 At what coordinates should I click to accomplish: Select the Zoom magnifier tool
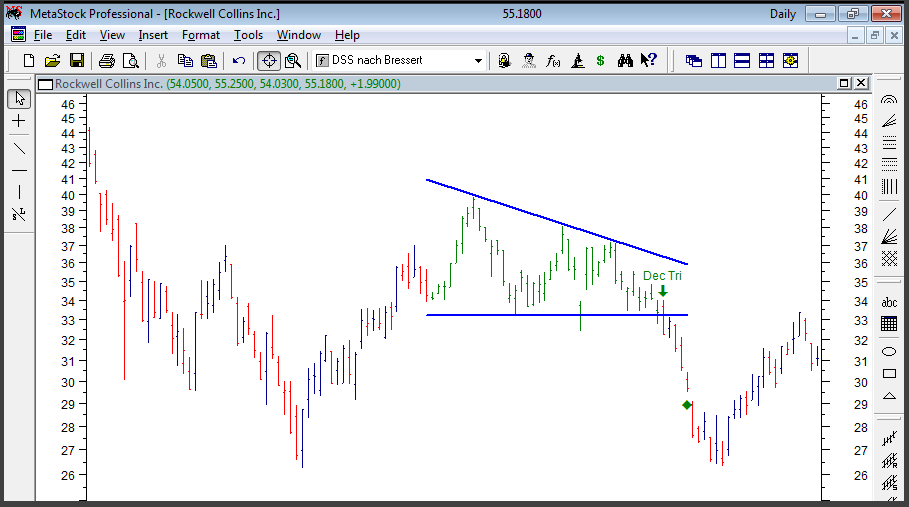(293, 60)
